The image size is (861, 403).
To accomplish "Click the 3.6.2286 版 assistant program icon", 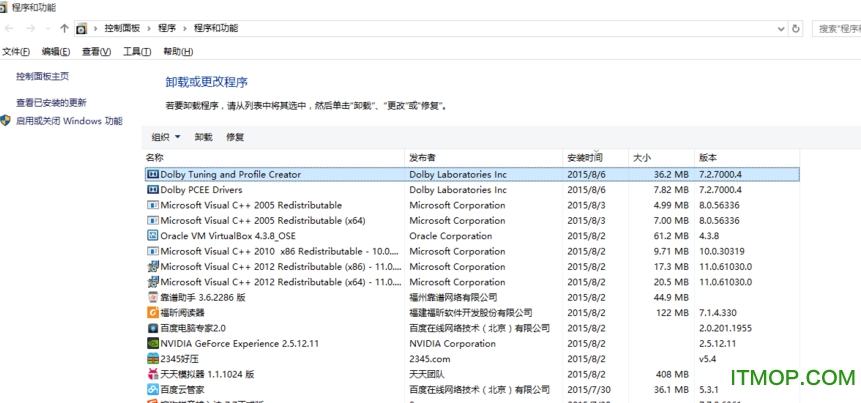I will point(153,298).
